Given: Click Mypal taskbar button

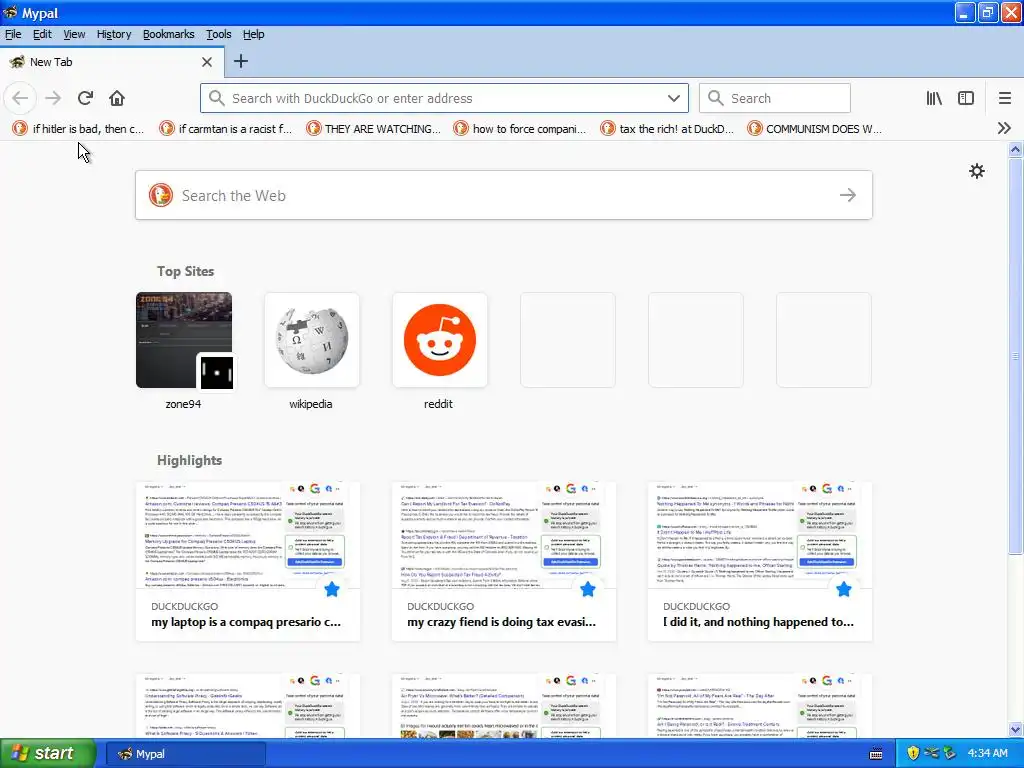Looking at the screenshot, I should [x=186, y=754].
